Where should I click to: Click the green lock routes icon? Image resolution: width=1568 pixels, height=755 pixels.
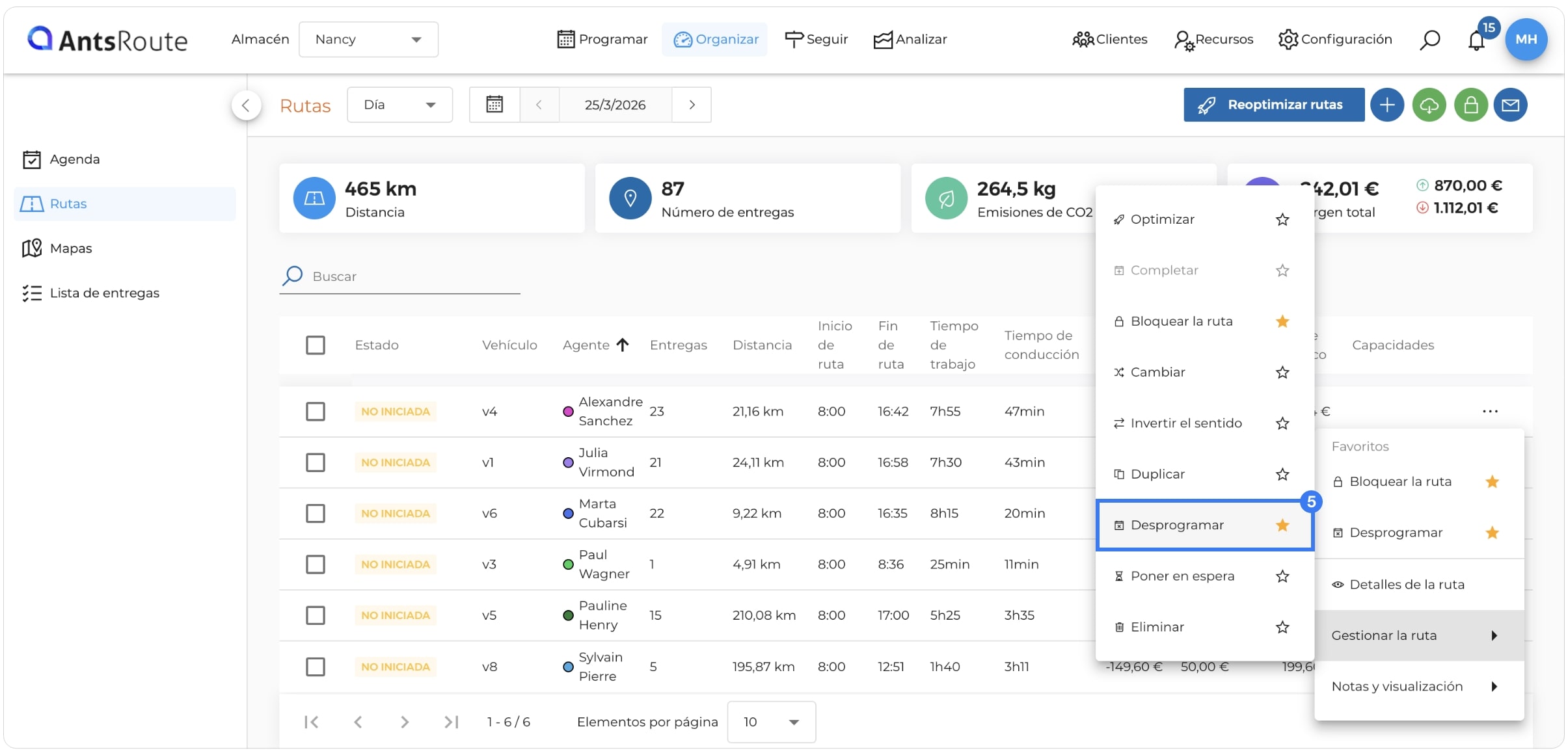pos(1470,105)
